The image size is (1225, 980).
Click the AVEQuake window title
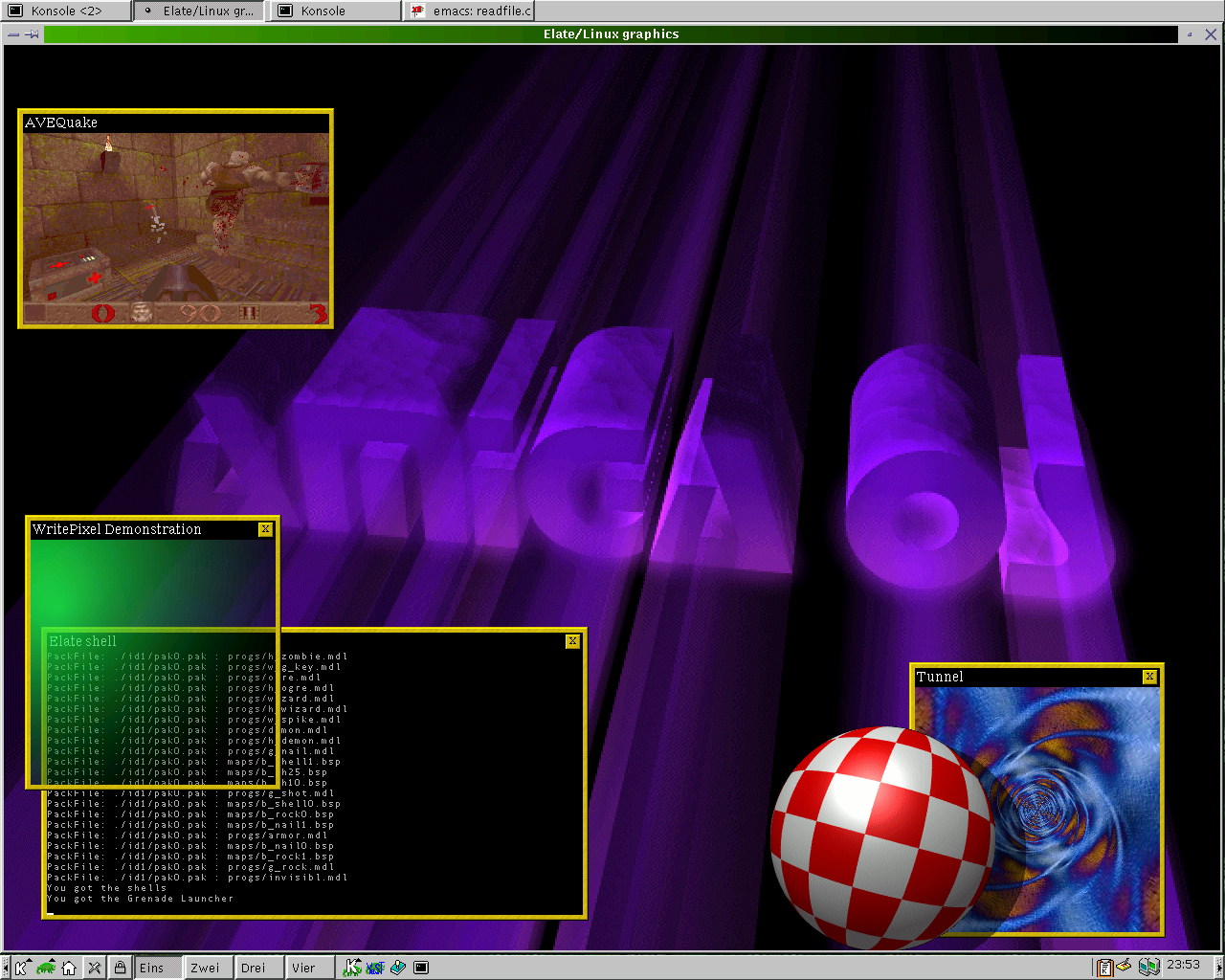click(x=61, y=122)
